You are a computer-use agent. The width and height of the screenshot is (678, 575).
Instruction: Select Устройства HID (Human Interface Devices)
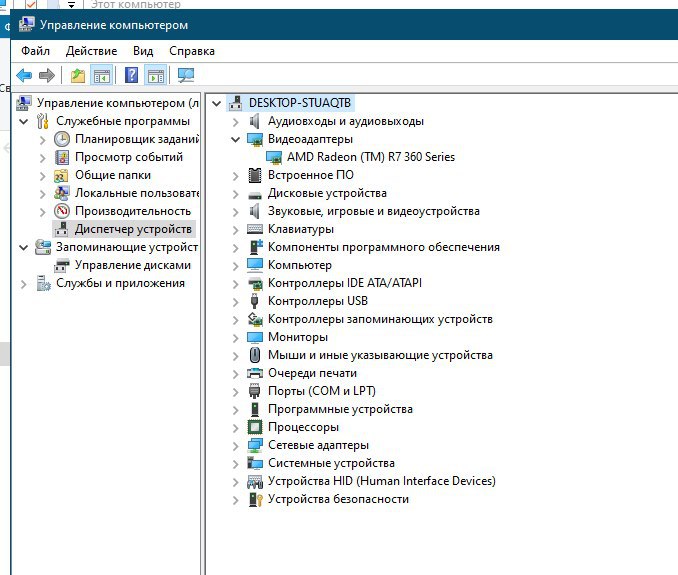click(x=381, y=481)
